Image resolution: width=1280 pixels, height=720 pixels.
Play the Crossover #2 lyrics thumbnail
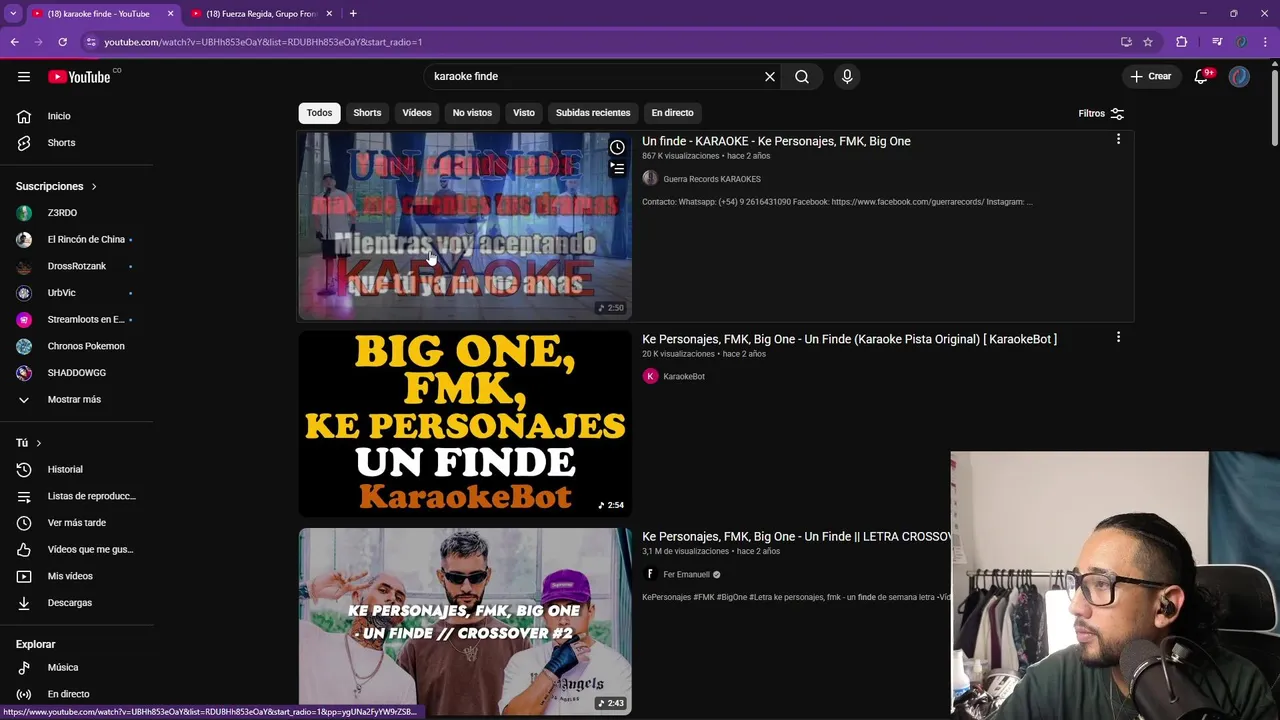point(465,621)
